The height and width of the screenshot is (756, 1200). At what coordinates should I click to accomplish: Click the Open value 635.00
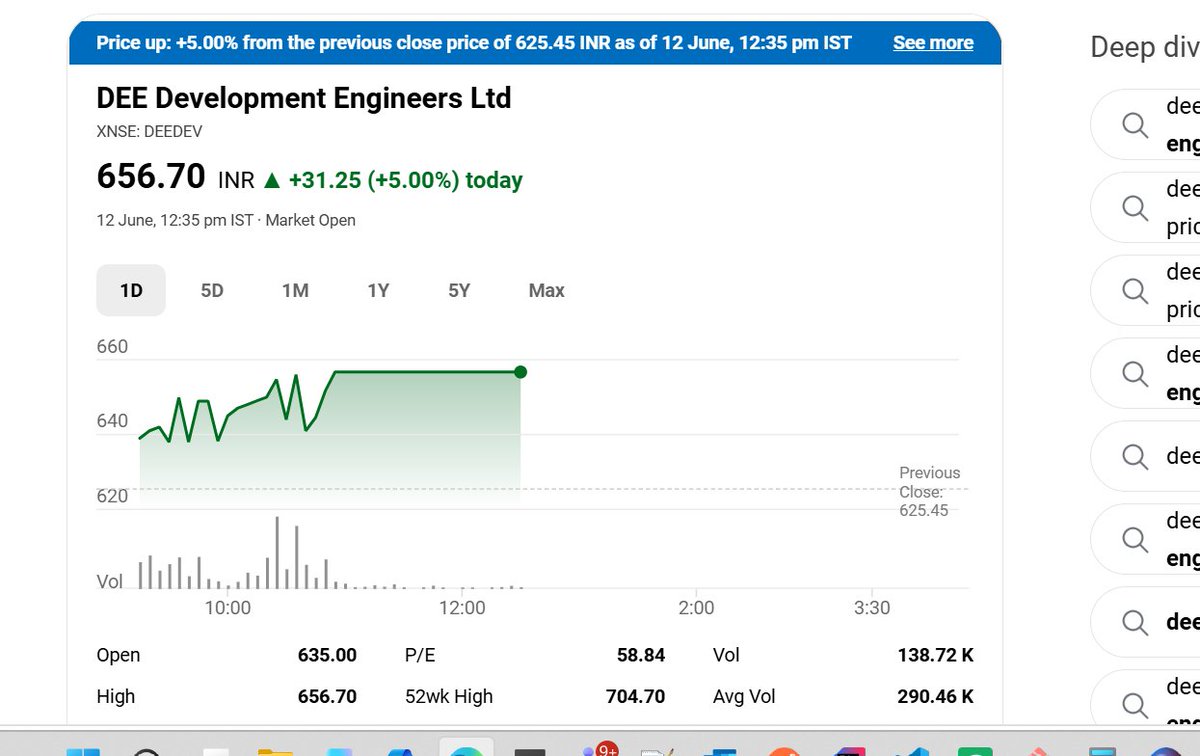(x=327, y=655)
